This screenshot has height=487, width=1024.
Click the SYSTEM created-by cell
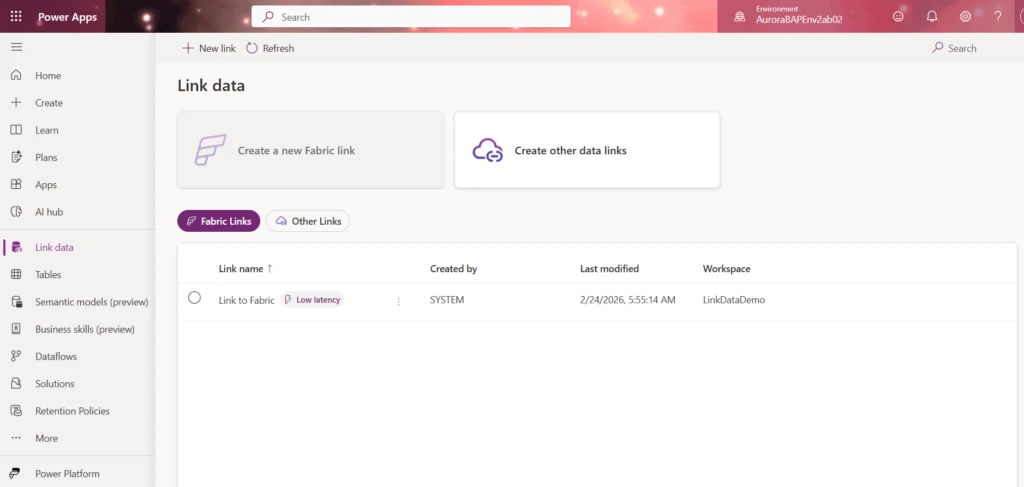pyautogui.click(x=447, y=300)
